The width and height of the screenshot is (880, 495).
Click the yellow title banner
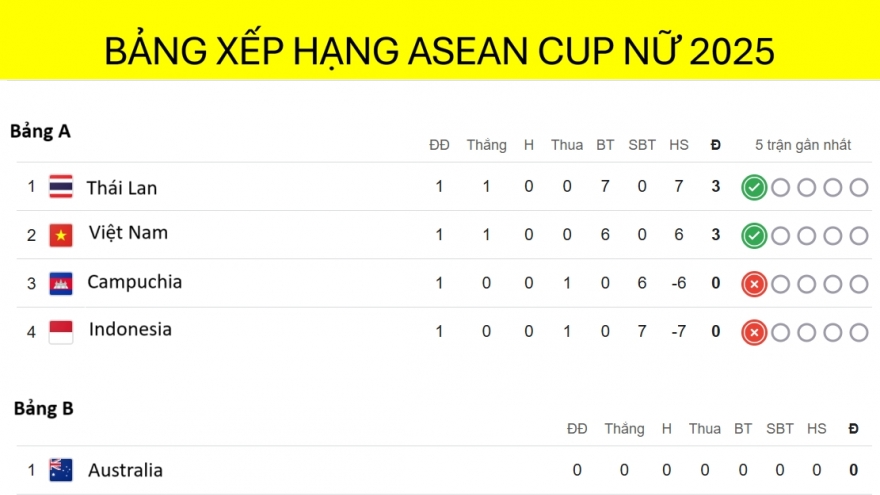[440, 50]
